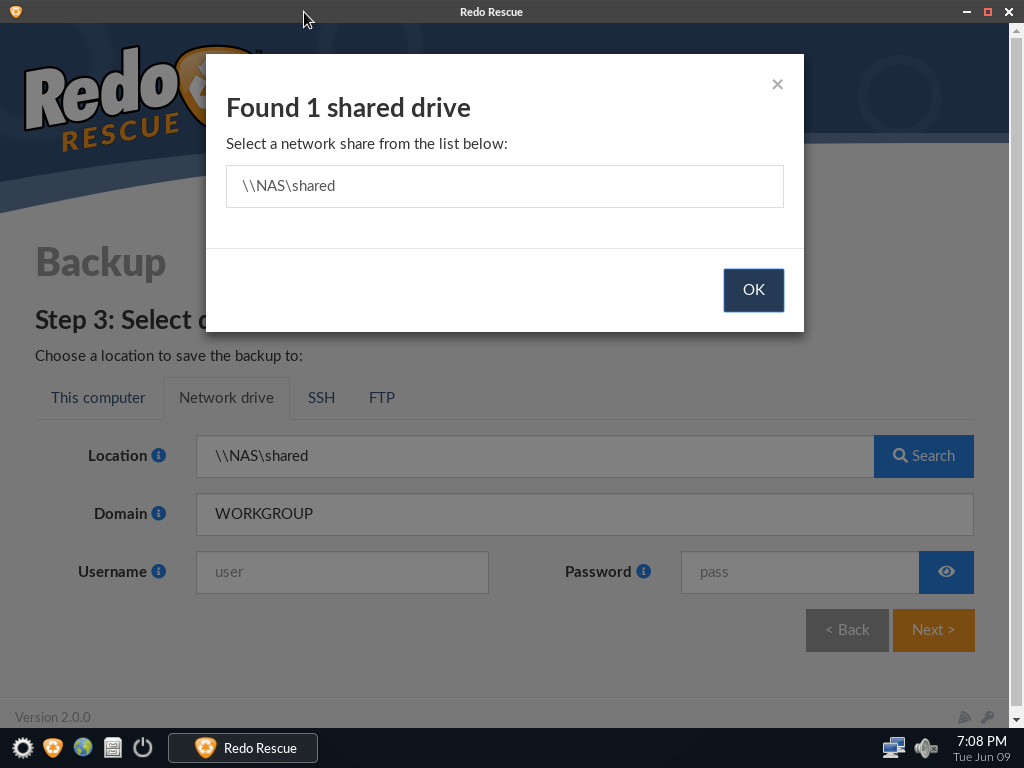Viewport: 1024px width, 768px height.
Task: Click the Username info icon
Action: coord(159,571)
